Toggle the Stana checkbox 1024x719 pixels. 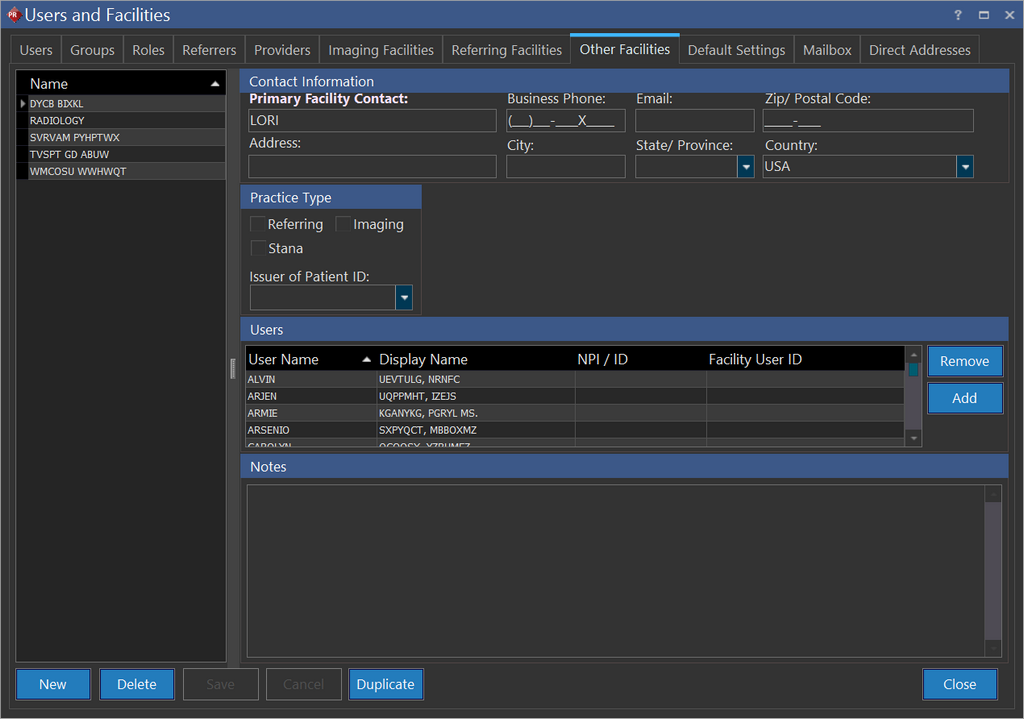click(x=258, y=249)
